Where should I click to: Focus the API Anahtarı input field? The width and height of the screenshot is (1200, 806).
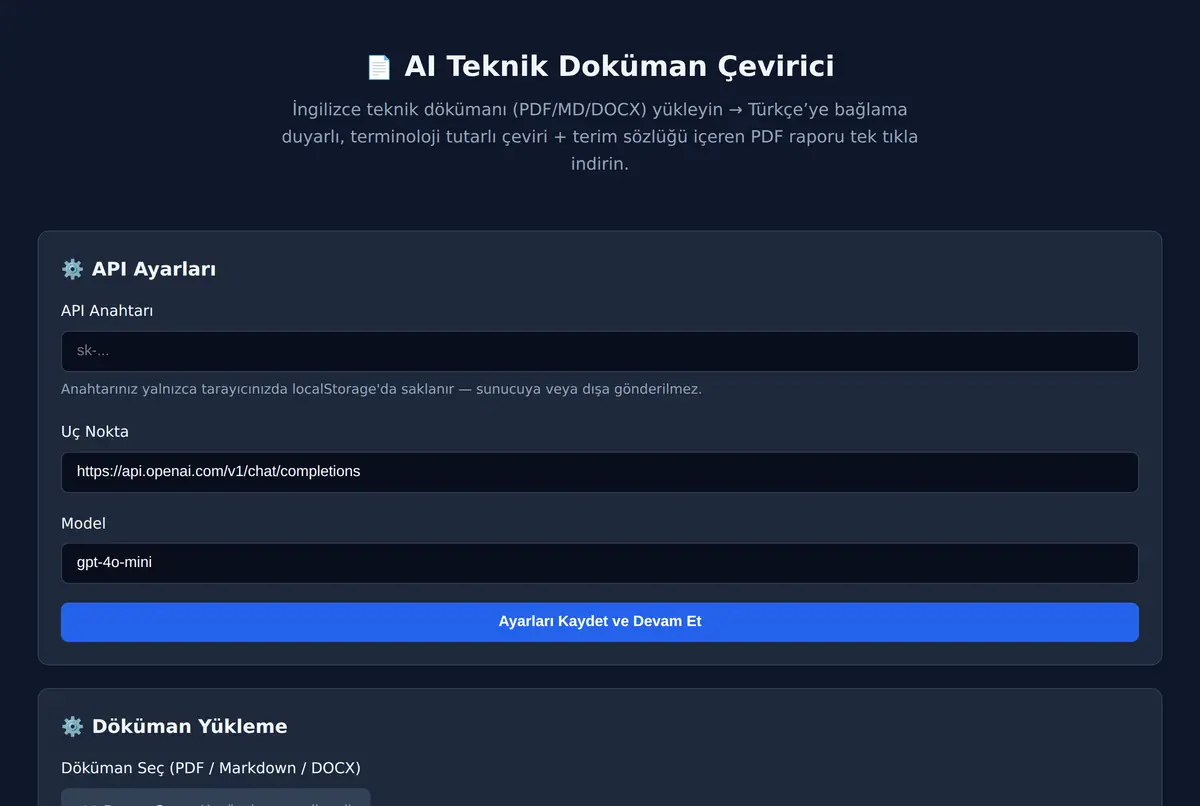(600, 351)
